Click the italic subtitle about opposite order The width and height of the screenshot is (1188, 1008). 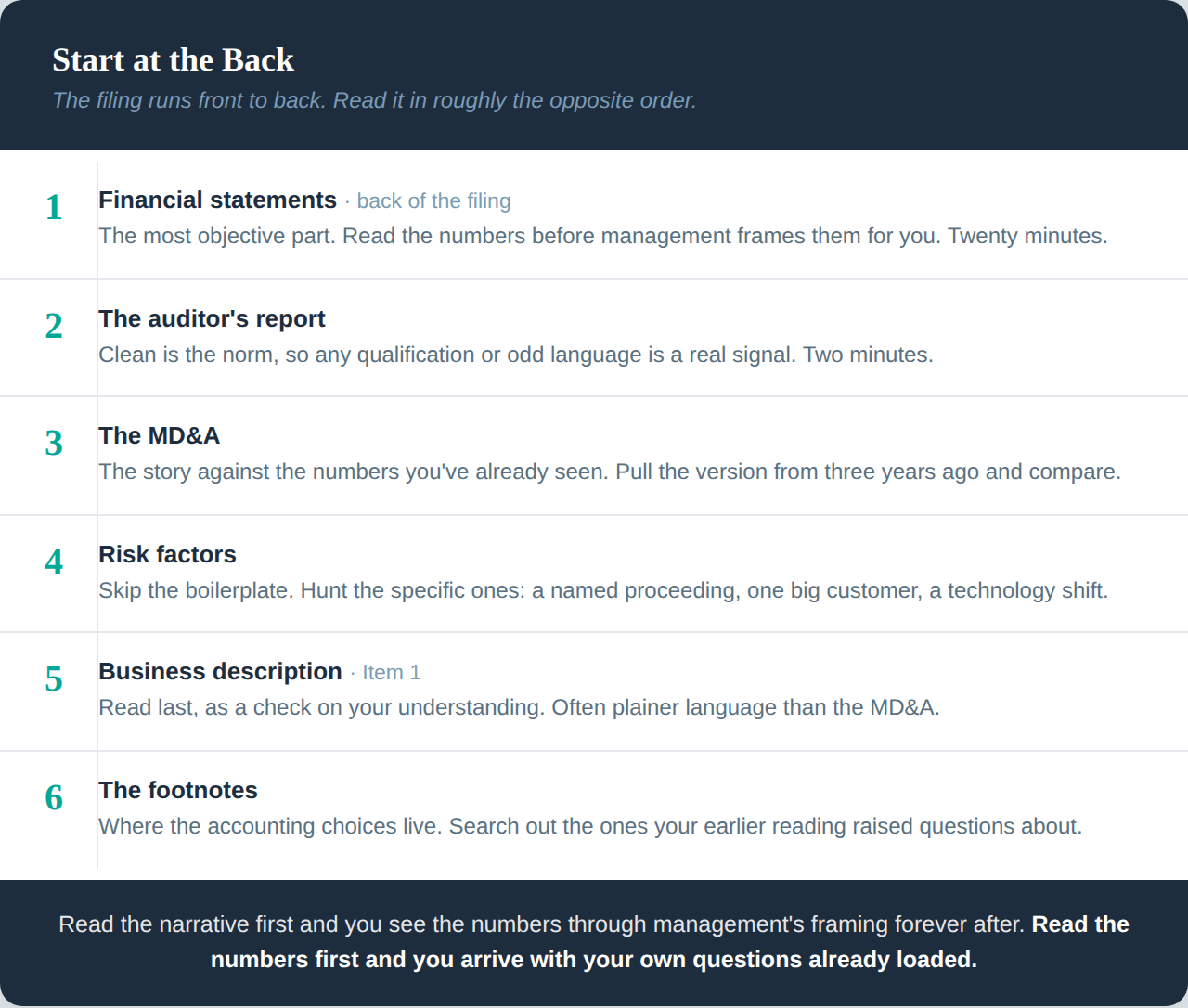[x=374, y=100]
